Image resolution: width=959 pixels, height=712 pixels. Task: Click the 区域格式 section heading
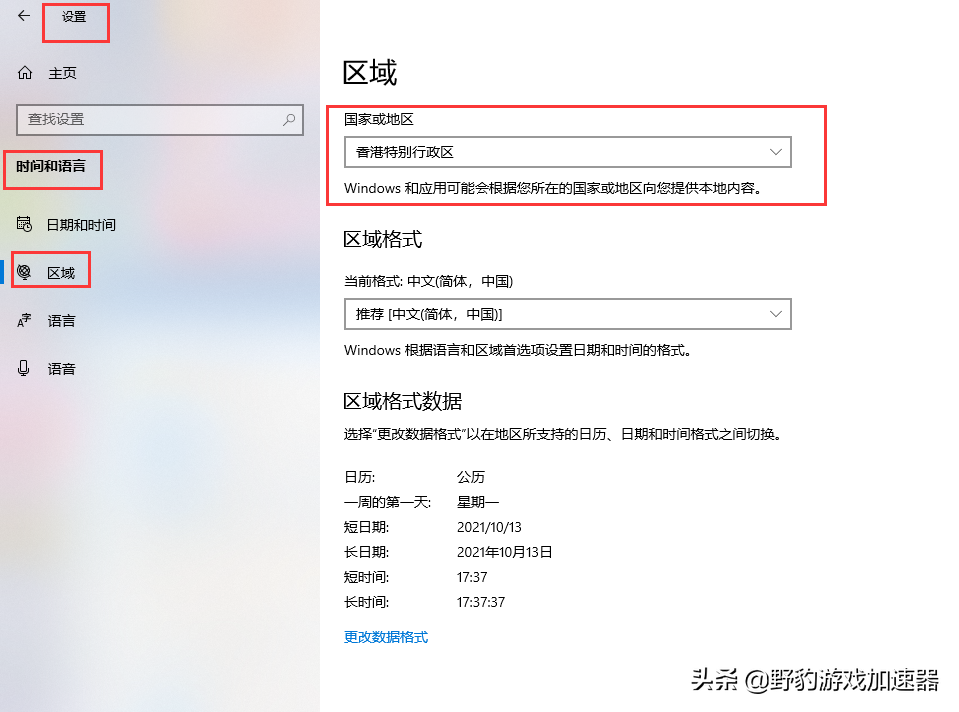coord(383,239)
